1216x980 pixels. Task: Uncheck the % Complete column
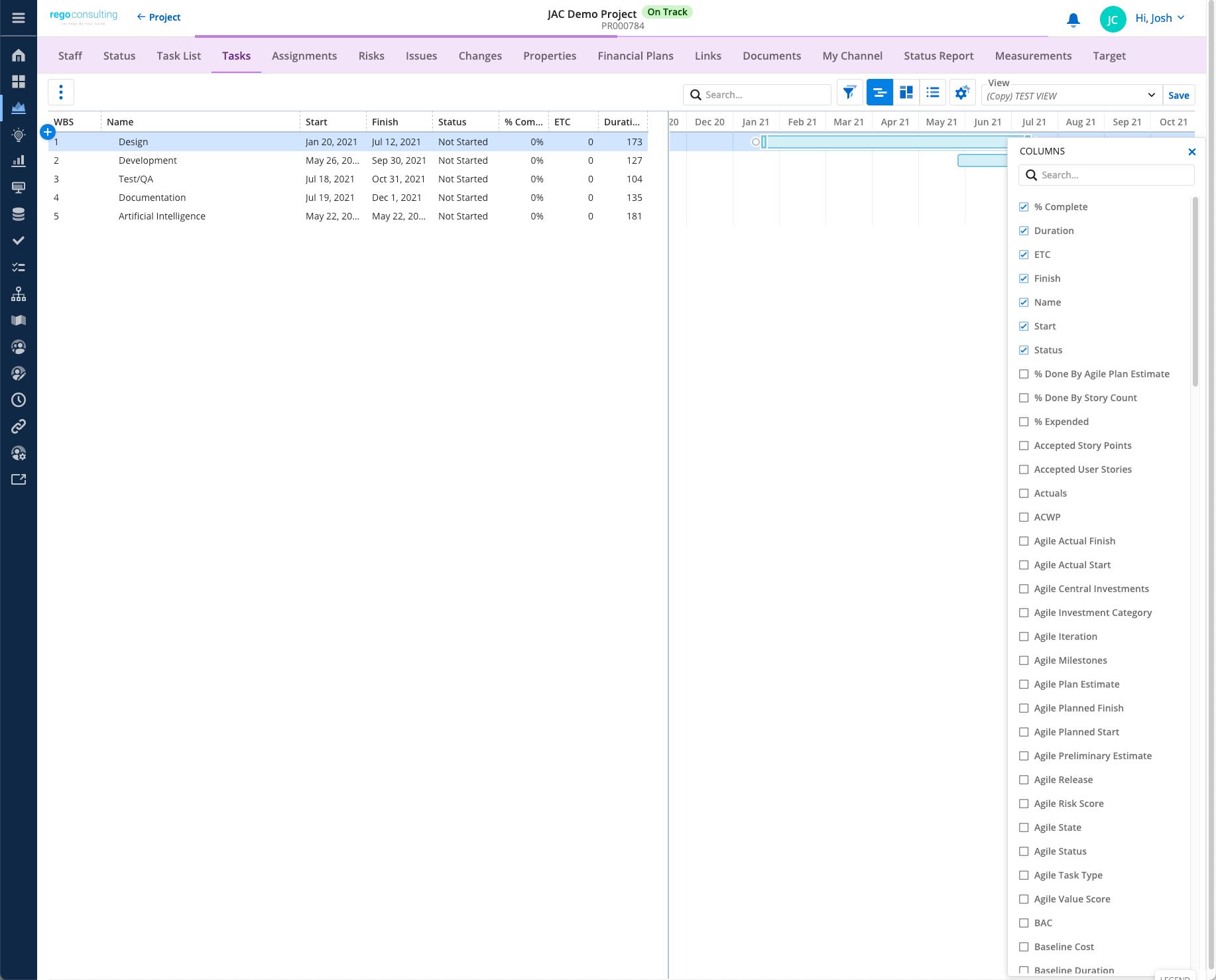tap(1024, 207)
